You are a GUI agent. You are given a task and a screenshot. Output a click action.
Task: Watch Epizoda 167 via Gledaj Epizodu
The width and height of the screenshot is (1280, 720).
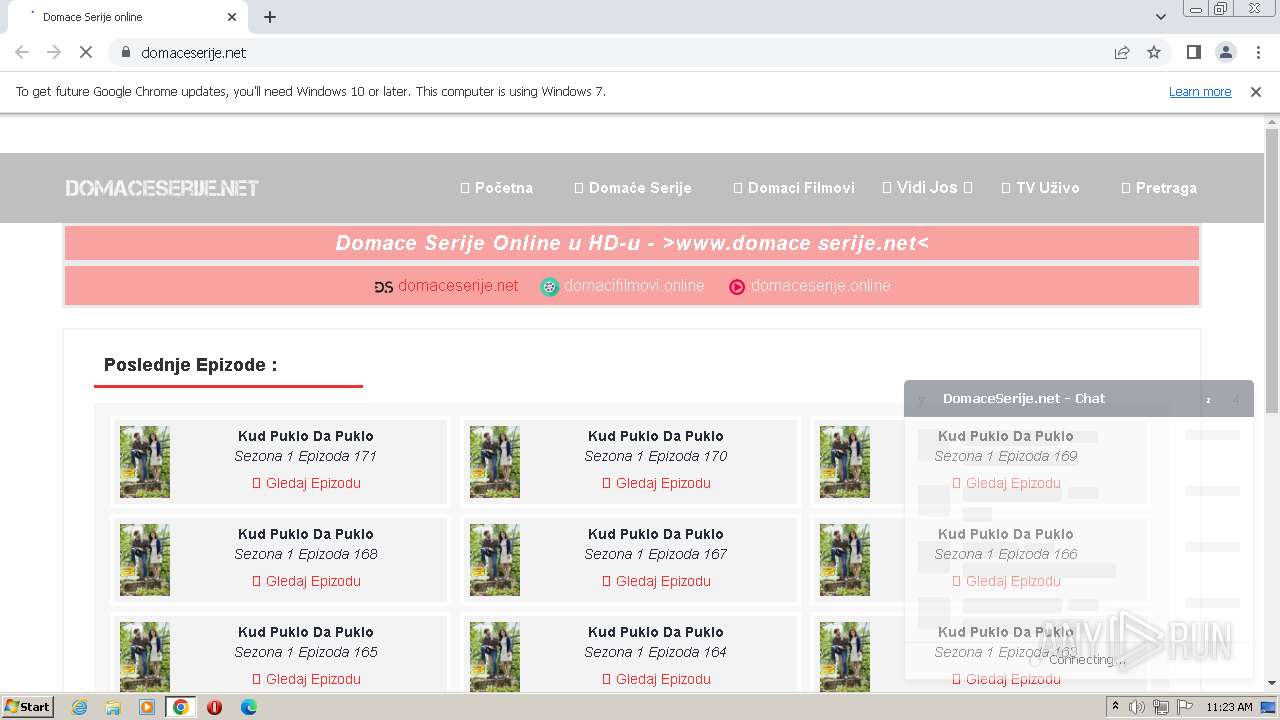click(656, 581)
